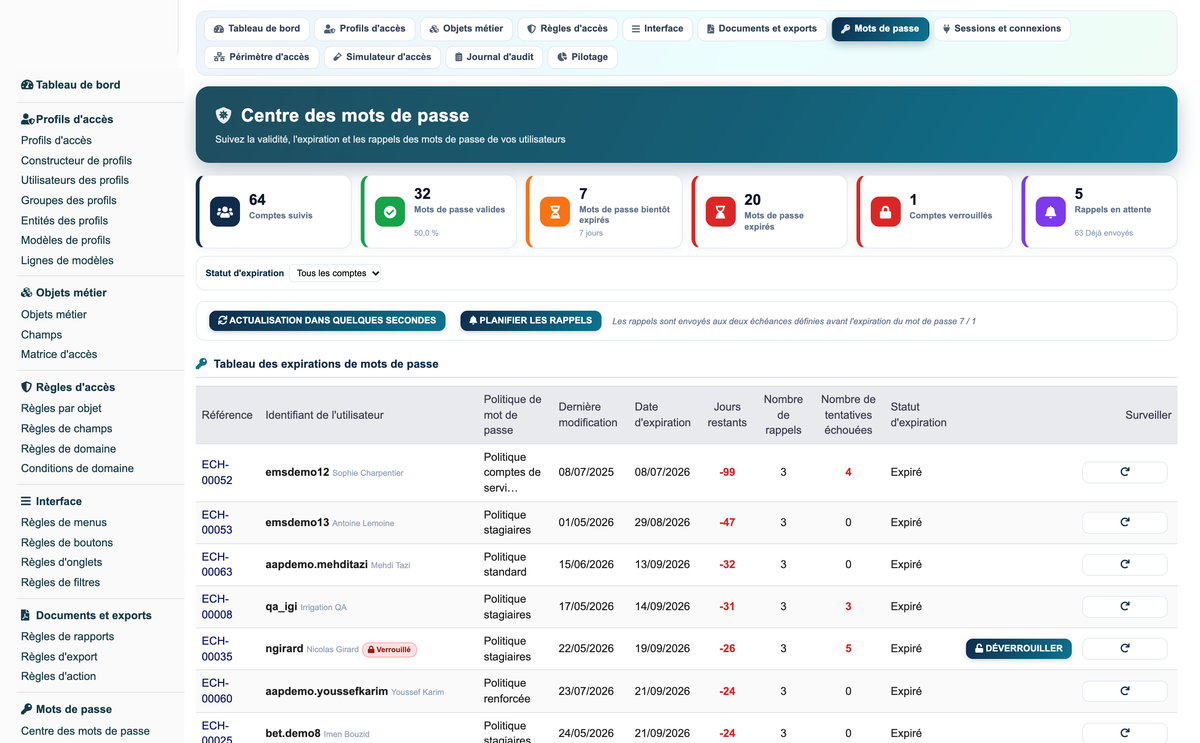The width and height of the screenshot is (1200, 743).
Task: Click the Comptes suivis users icon
Action: [225, 212]
